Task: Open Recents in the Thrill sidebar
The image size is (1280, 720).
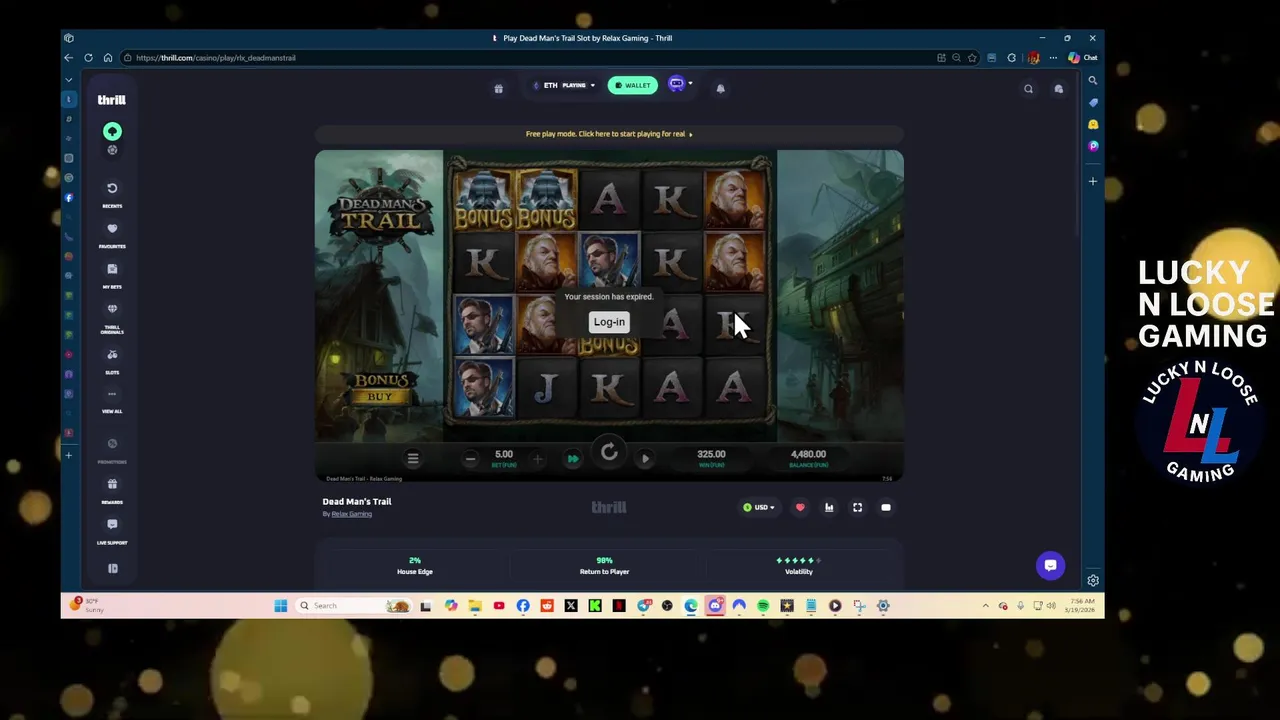Action: pyautogui.click(x=112, y=193)
